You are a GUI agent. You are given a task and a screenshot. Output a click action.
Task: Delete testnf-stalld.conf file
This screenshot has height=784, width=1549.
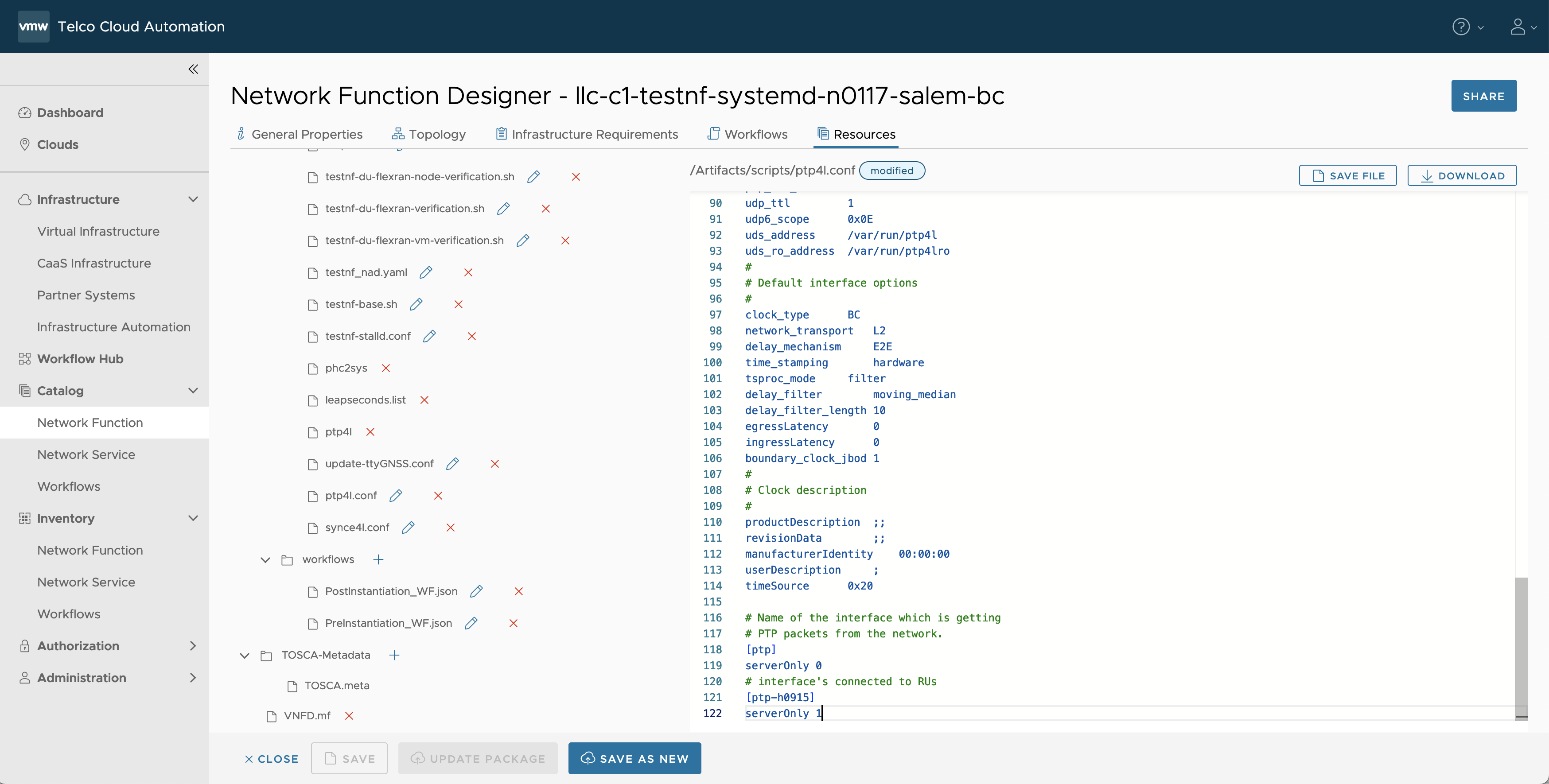(471, 336)
